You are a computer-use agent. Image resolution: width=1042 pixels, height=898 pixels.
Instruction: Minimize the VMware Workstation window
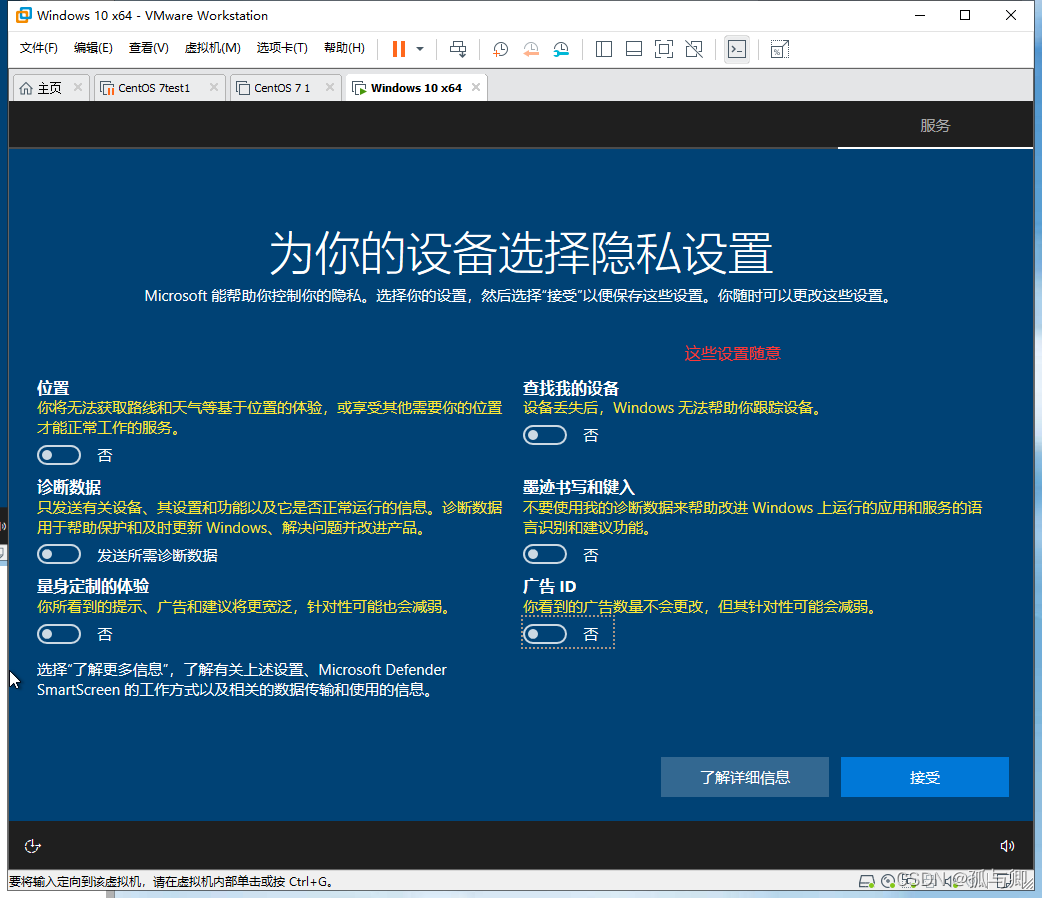(x=920, y=15)
